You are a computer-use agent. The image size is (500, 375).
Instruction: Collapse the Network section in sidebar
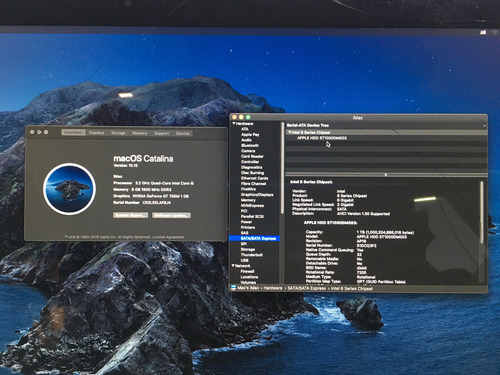[x=233, y=266]
